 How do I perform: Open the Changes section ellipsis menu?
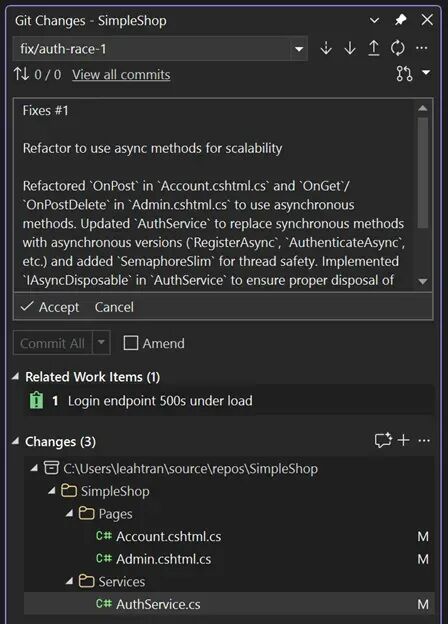[424, 441]
